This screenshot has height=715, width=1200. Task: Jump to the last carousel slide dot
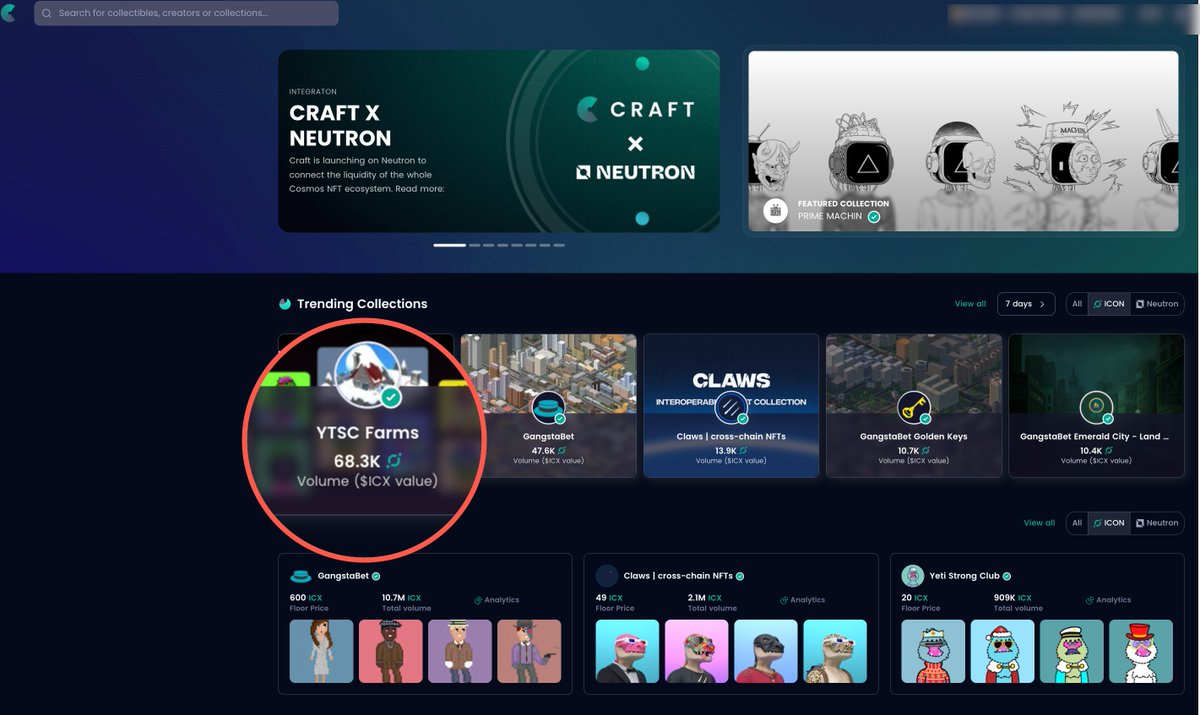point(559,244)
